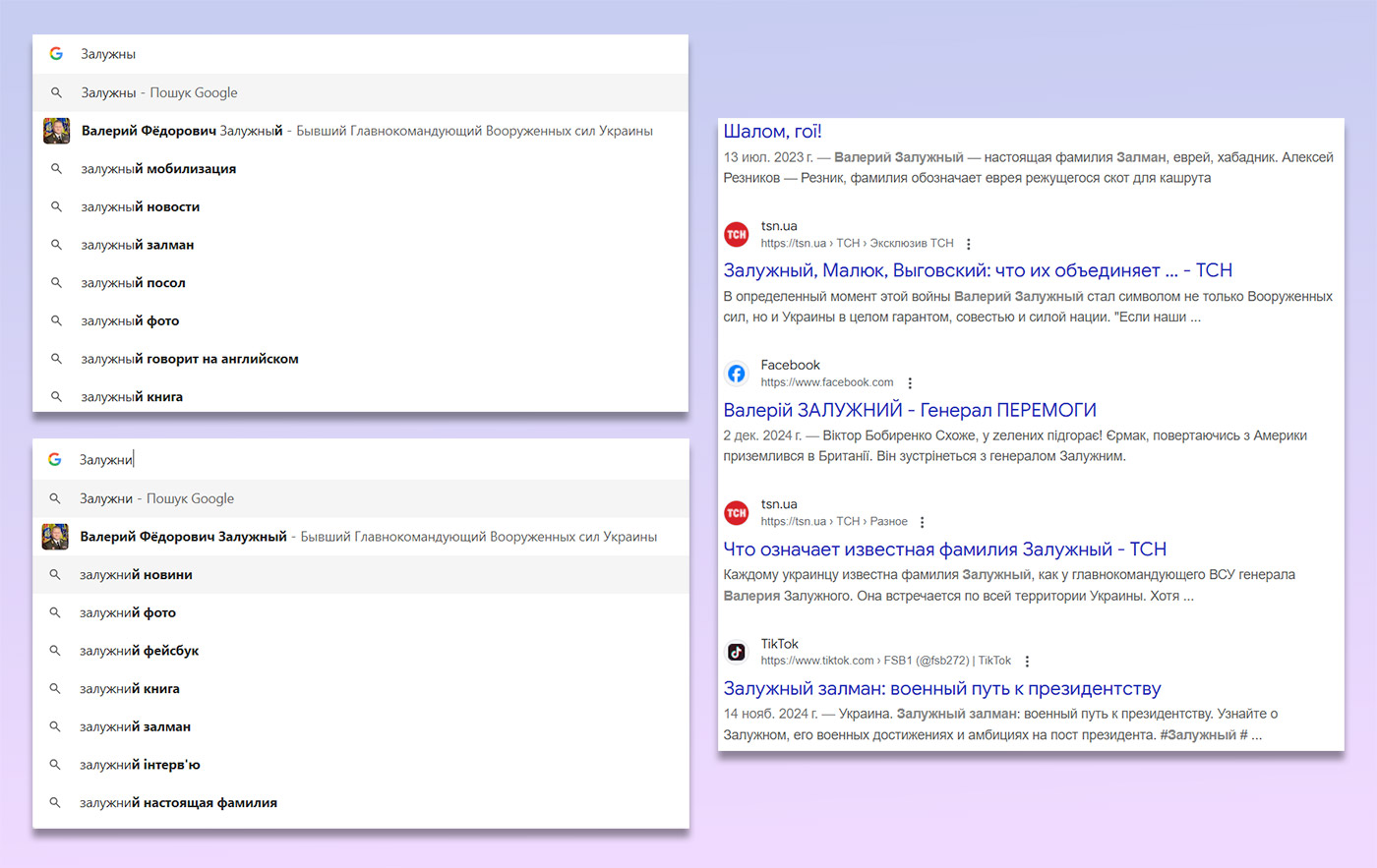The width and height of the screenshot is (1377, 868).
Task: Open three-dot menu next to 'ТСН › Эксклюзив ТСН'
Action: pos(969,244)
